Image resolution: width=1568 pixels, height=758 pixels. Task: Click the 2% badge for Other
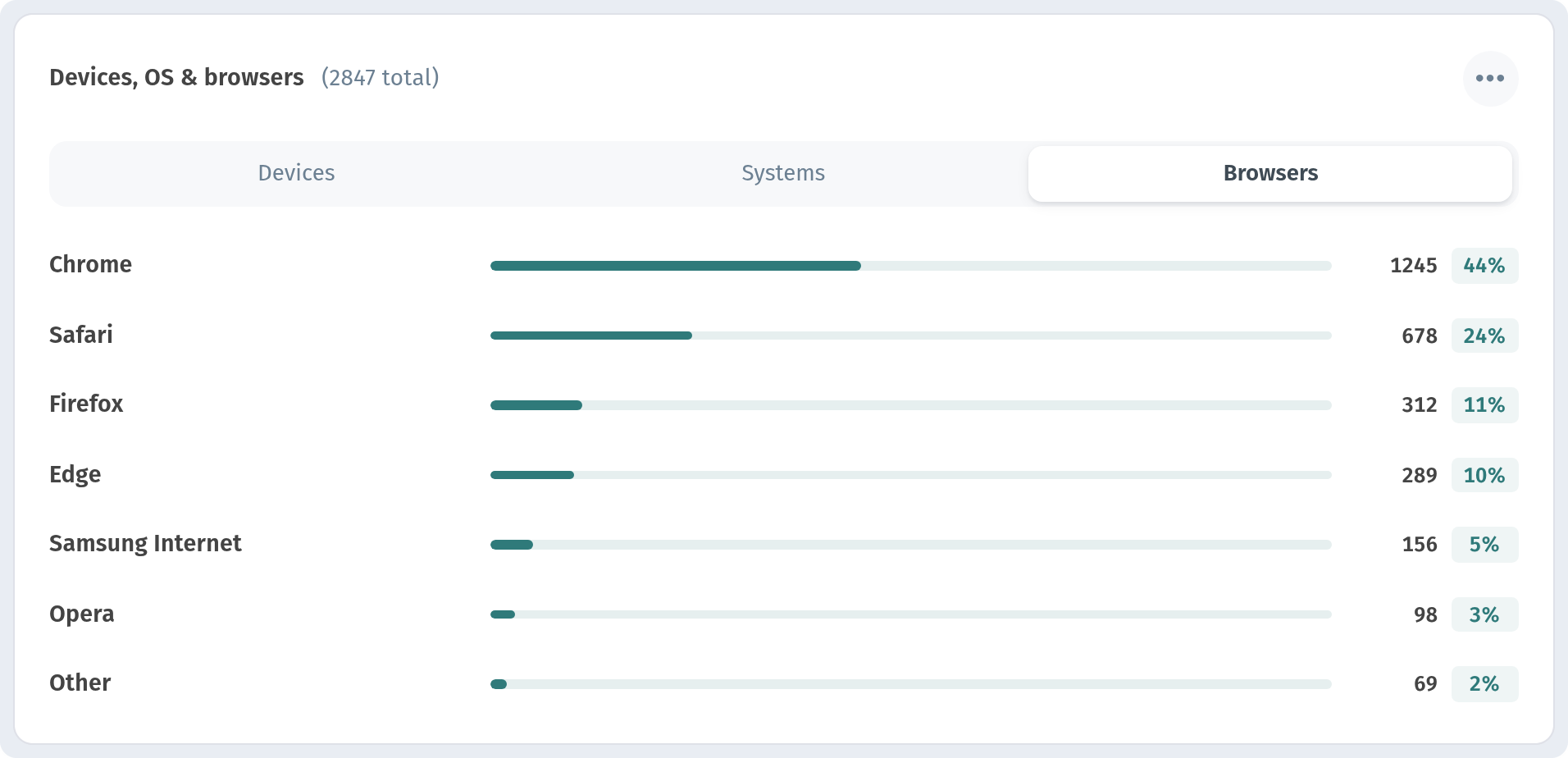(1484, 684)
